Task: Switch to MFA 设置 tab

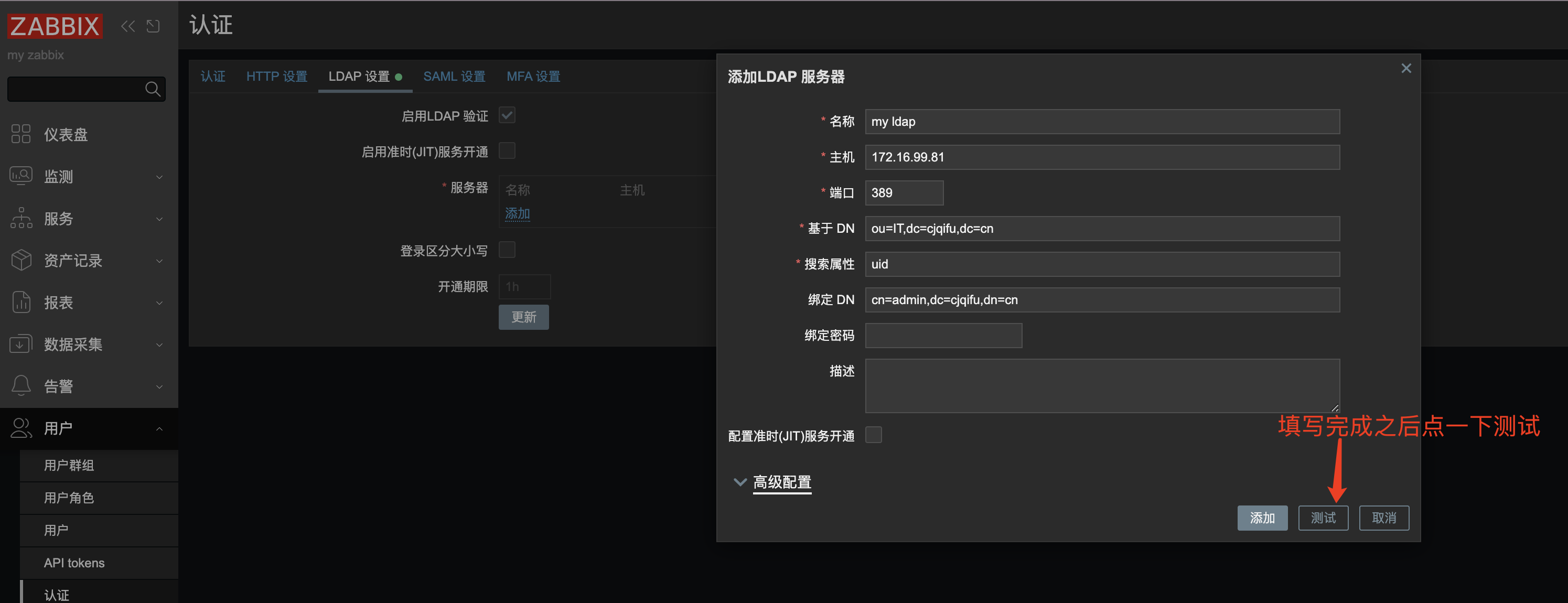Action: click(x=533, y=77)
